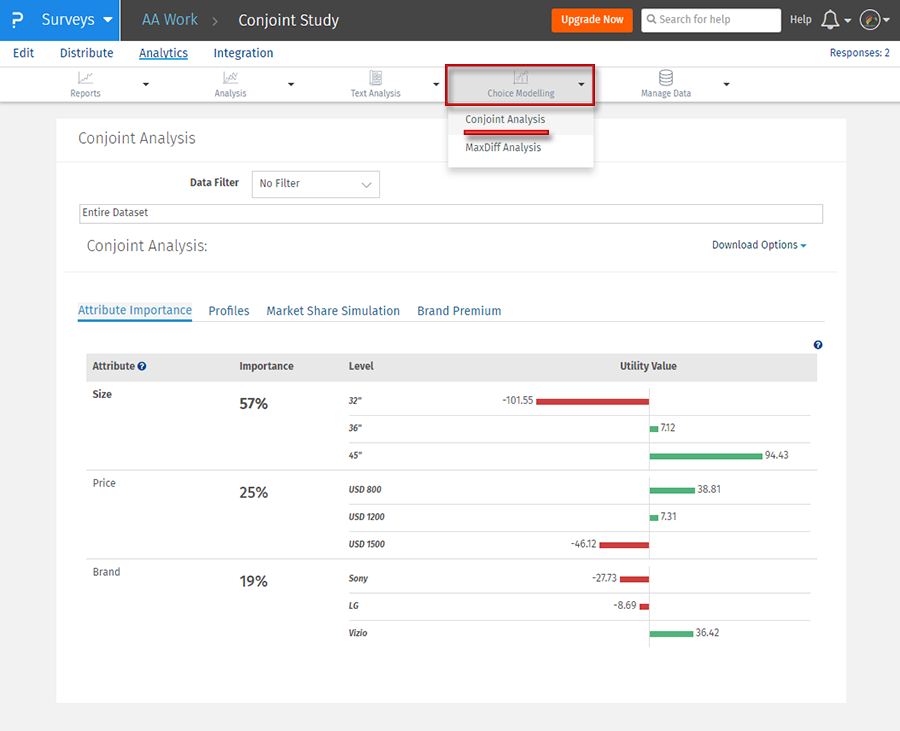900x731 pixels.
Task: Click the Manage Data database icon
Action: [665, 78]
